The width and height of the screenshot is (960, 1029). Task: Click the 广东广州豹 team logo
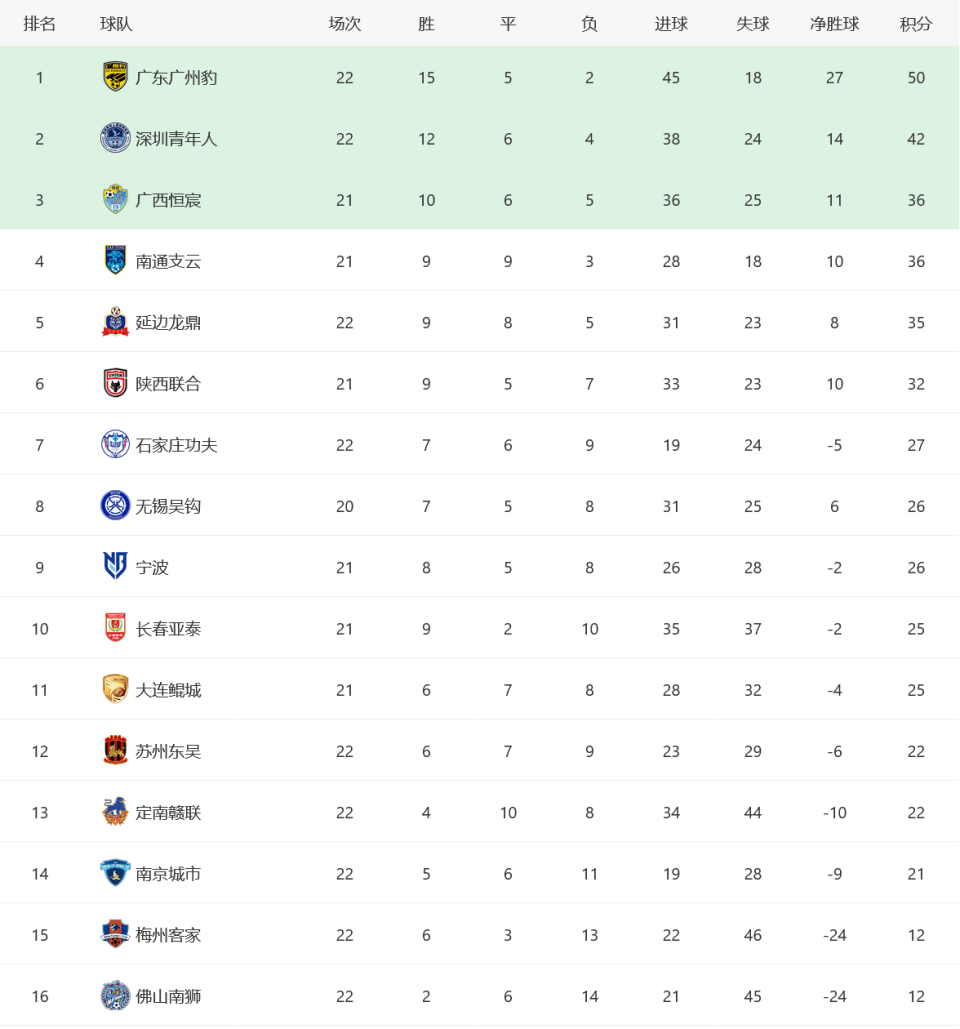coord(115,77)
